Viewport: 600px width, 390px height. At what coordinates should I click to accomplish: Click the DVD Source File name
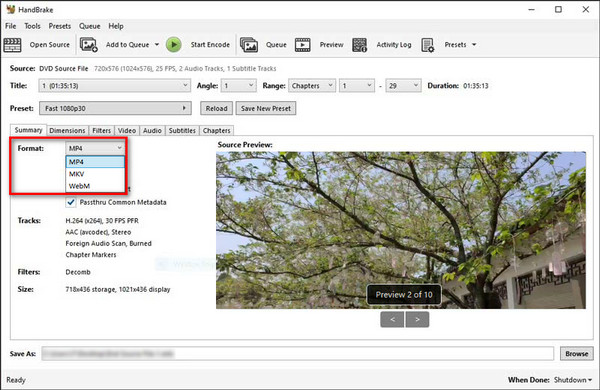coord(64,69)
